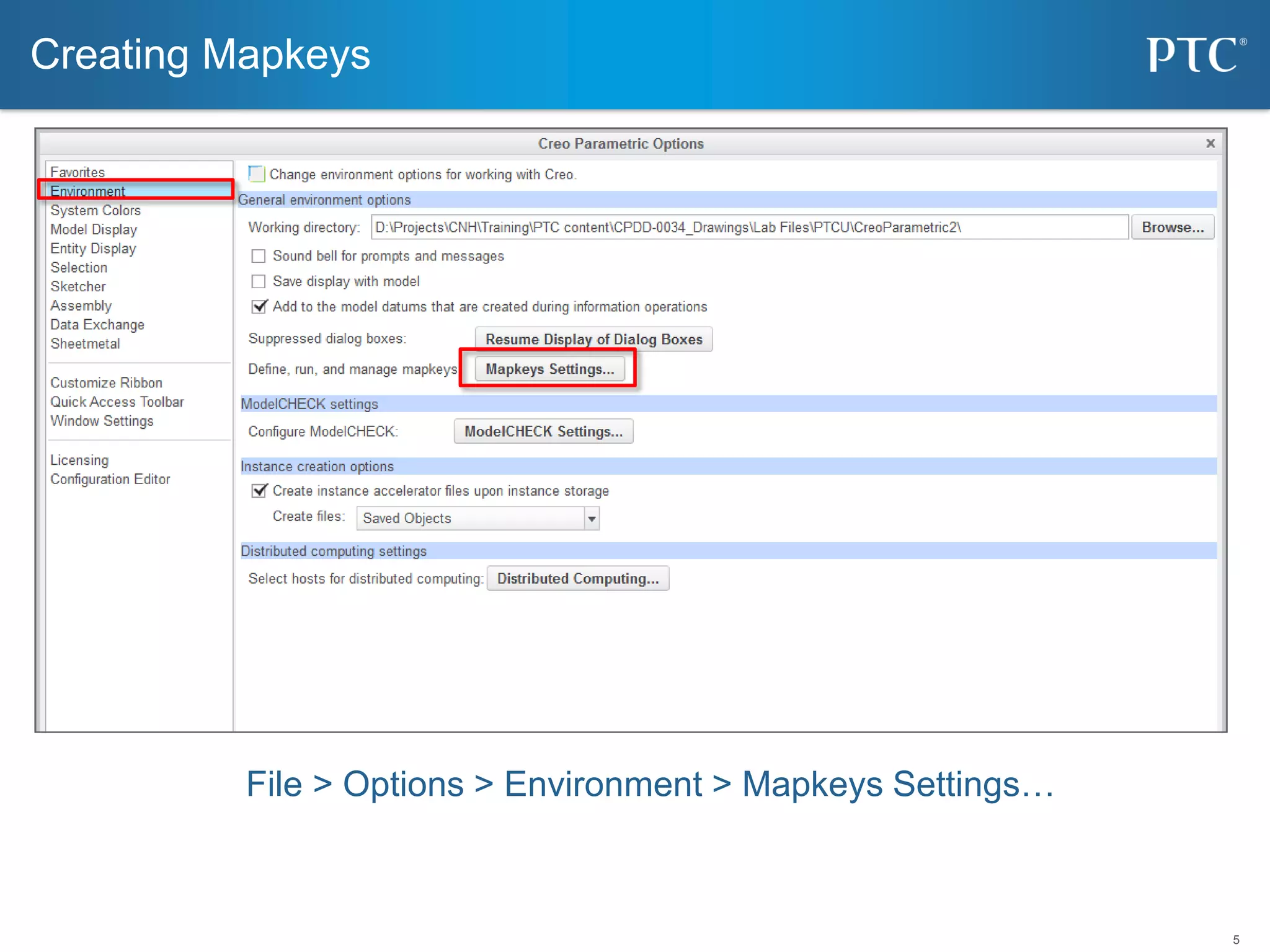
Task: Select the Environment category
Action: 87,191
